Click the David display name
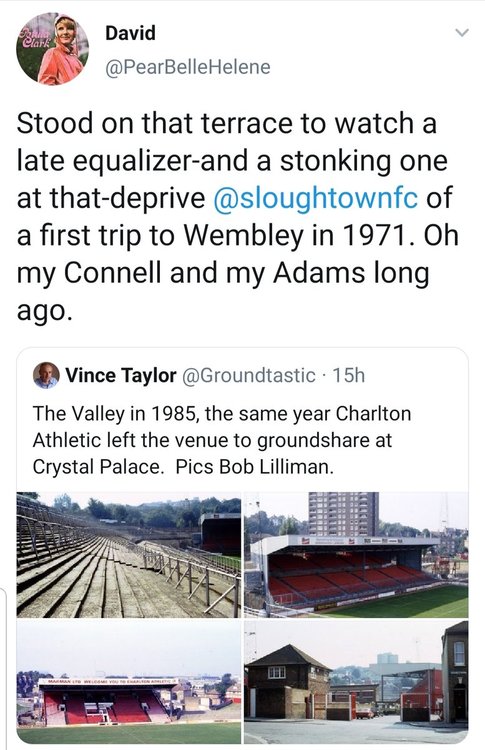The image size is (485, 750). [130, 33]
